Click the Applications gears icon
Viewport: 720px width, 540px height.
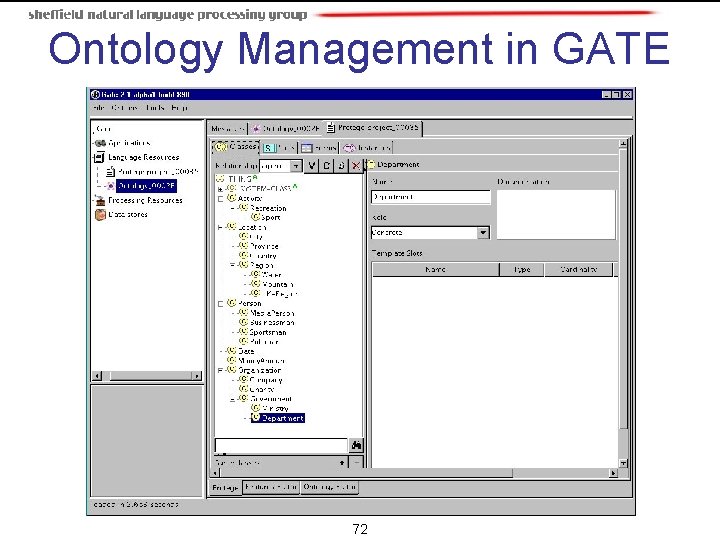pyautogui.click(x=100, y=143)
